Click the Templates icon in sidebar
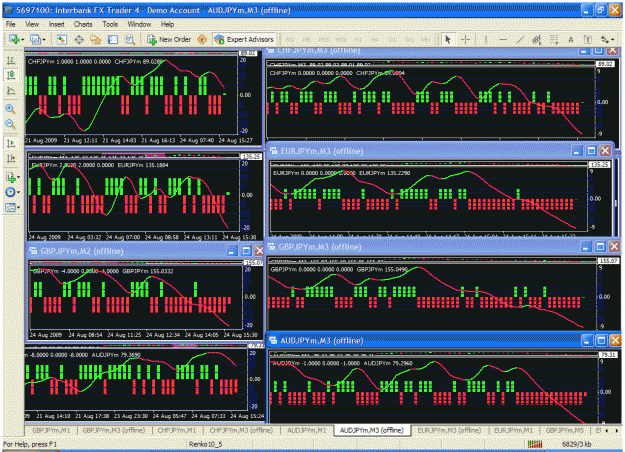The image size is (625, 452). pos(10,207)
